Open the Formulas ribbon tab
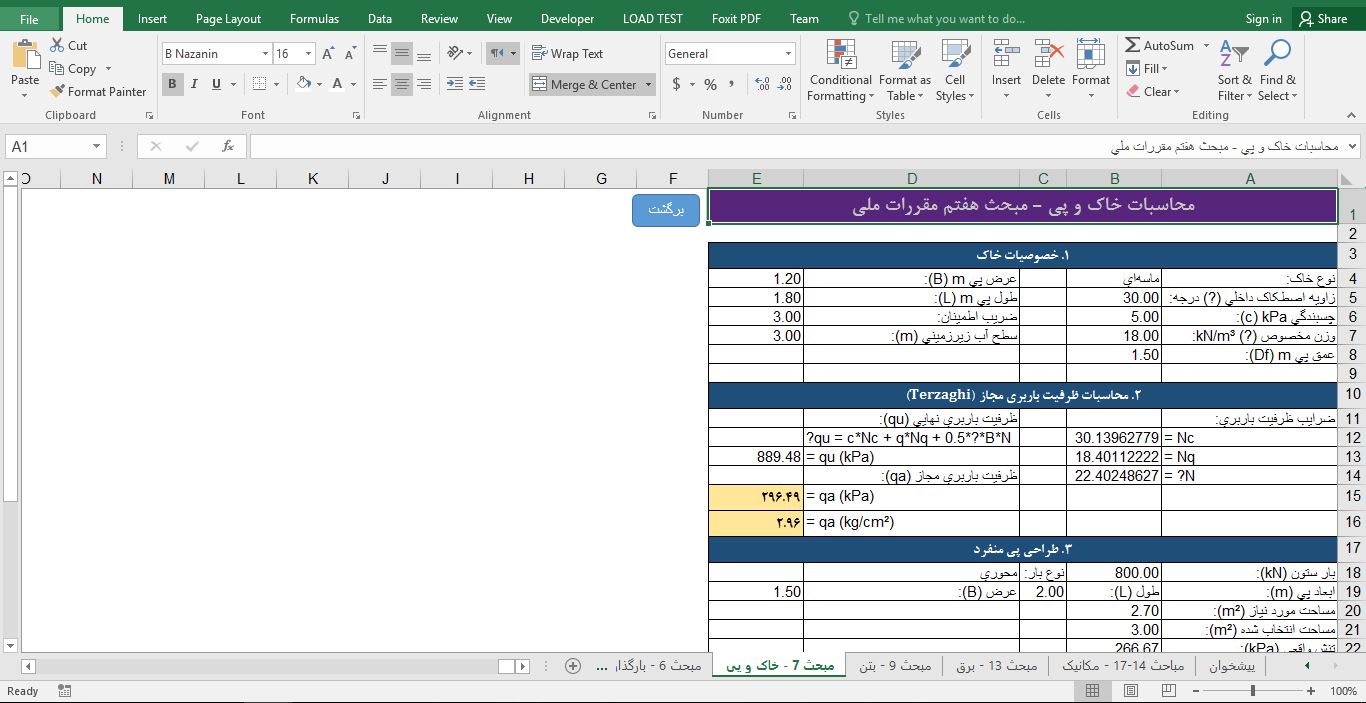1366x703 pixels. tap(314, 19)
